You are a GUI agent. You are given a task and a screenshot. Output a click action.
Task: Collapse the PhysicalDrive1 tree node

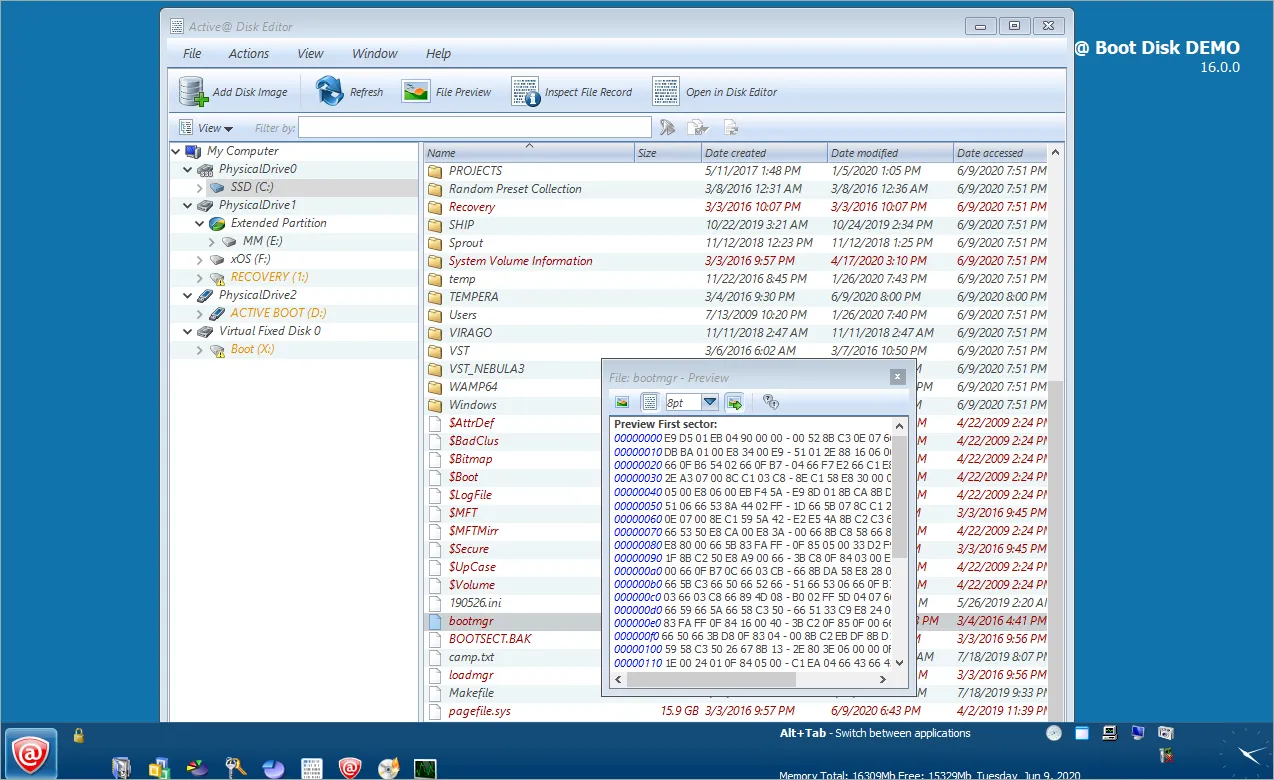(188, 206)
